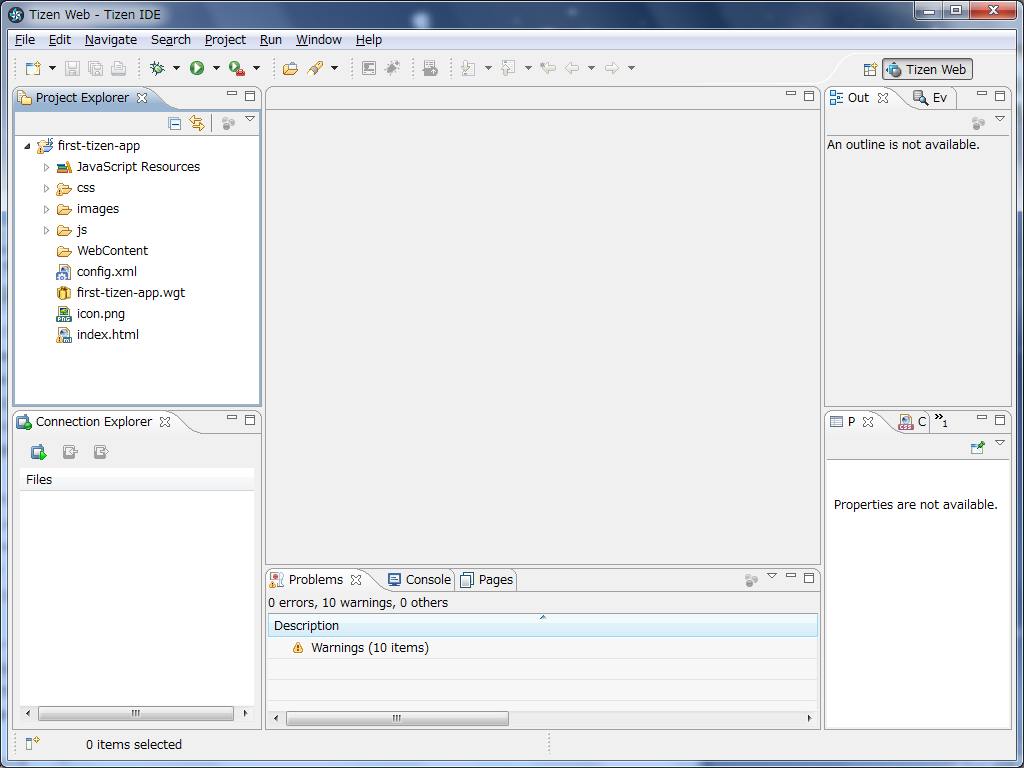Click the Next Annotation toolbar icon
This screenshot has width=1024, height=768.
[x=468, y=68]
